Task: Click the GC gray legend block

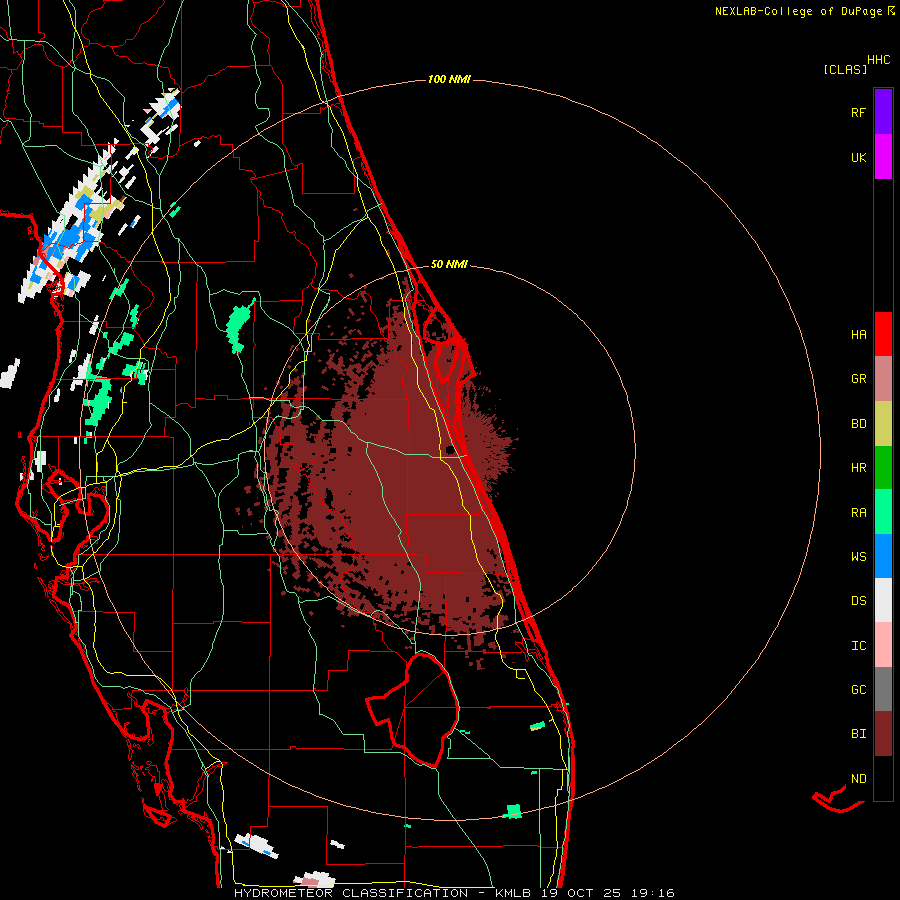Action: pos(883,689)
